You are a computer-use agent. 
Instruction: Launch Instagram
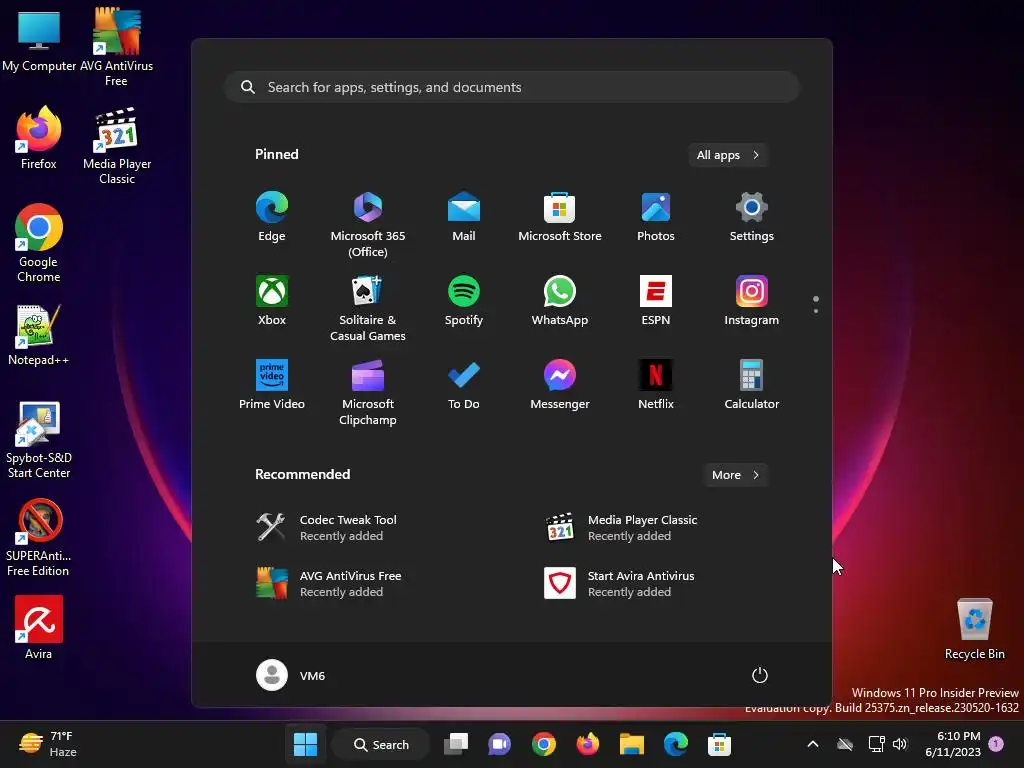coord(752,301)
